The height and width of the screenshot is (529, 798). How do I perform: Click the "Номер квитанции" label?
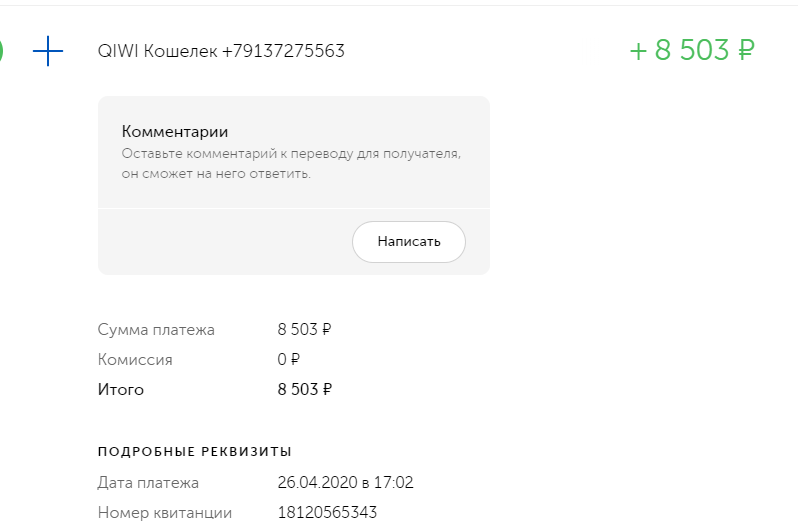[x=165, y=513]
